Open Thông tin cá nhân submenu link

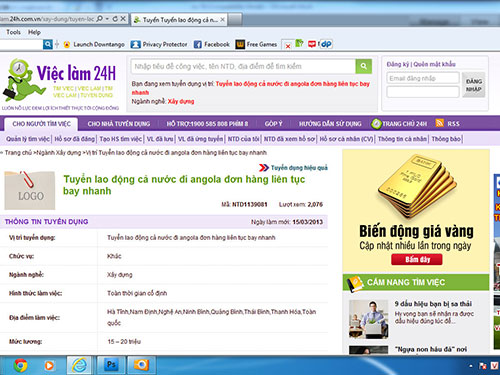402,139
